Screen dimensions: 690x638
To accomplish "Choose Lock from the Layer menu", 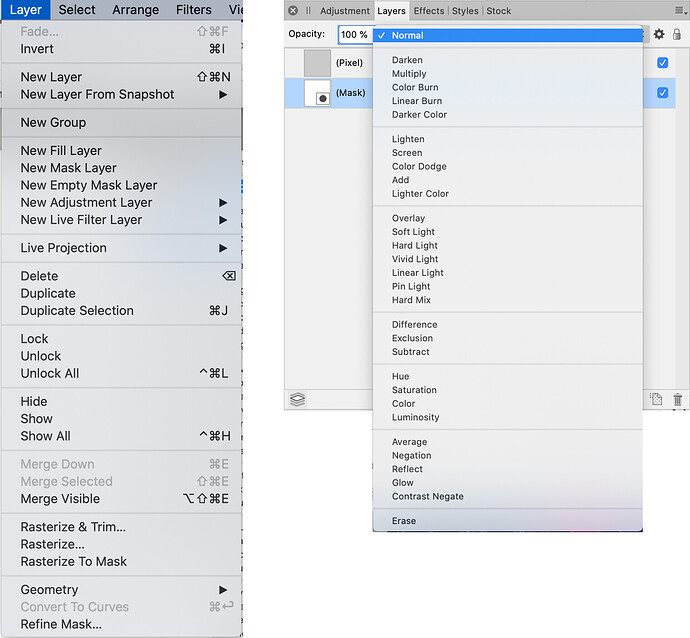I will click(x=122, y=339).
